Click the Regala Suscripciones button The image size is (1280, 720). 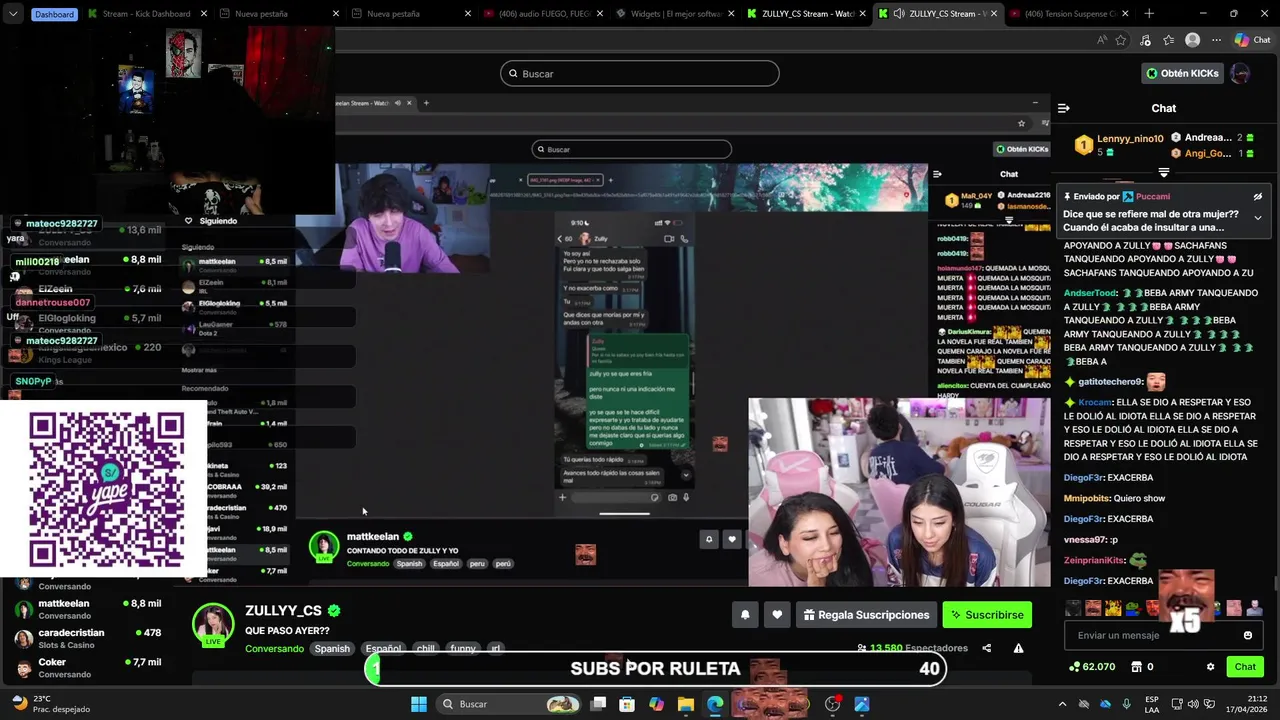pyautogui.click(x=866, y=615)
